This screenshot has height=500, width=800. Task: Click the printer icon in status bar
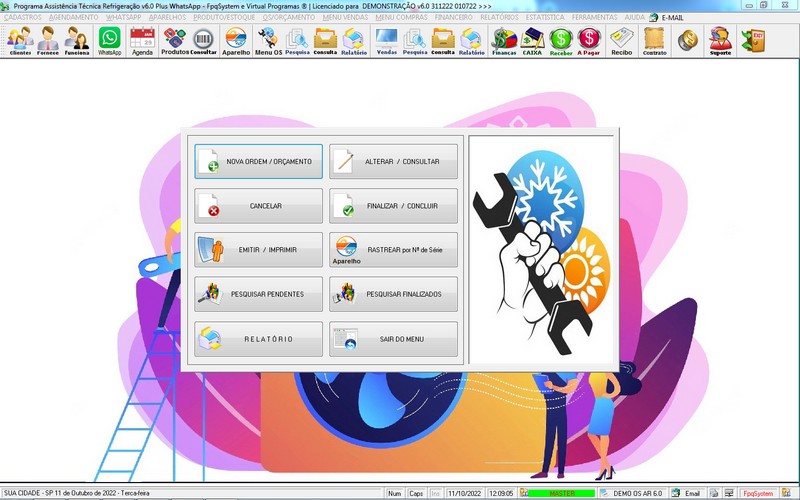click(x=714, y=493)
